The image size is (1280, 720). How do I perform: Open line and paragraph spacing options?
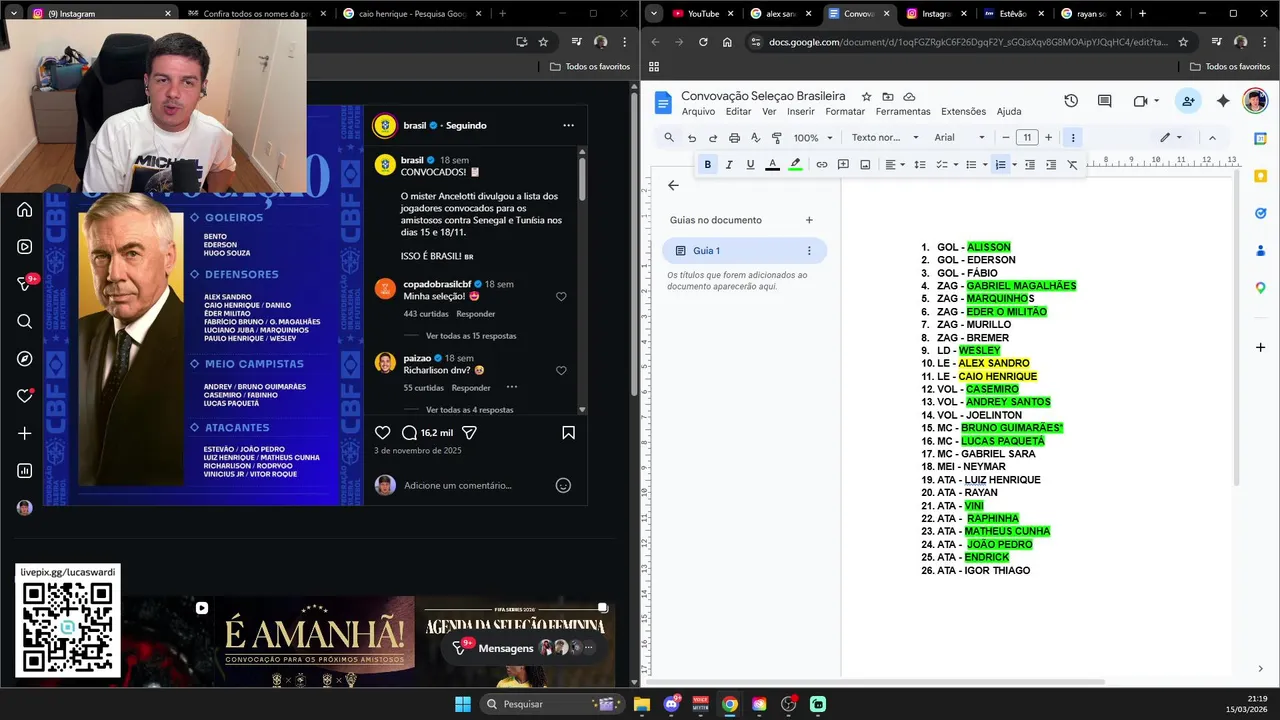tap(920, 165)
